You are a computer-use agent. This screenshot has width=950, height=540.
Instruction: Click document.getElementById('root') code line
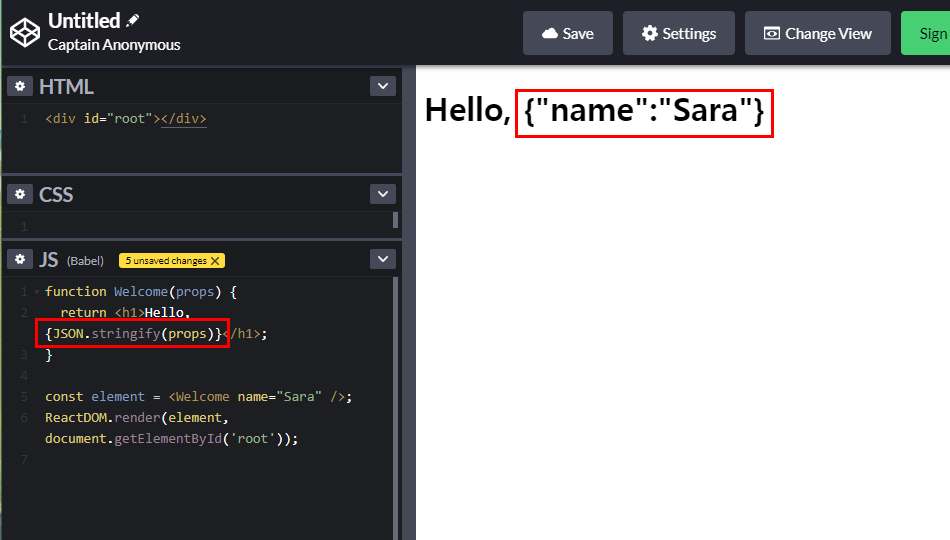(171, 439)
